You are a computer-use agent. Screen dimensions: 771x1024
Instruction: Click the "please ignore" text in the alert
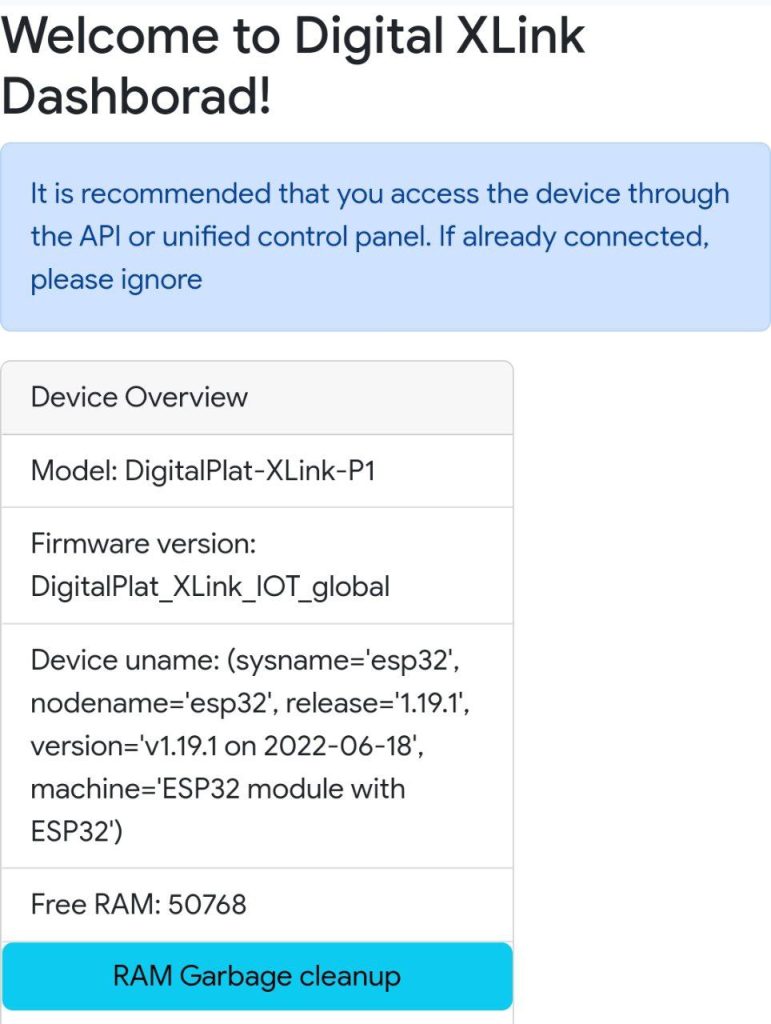click(x=116, y=280)
